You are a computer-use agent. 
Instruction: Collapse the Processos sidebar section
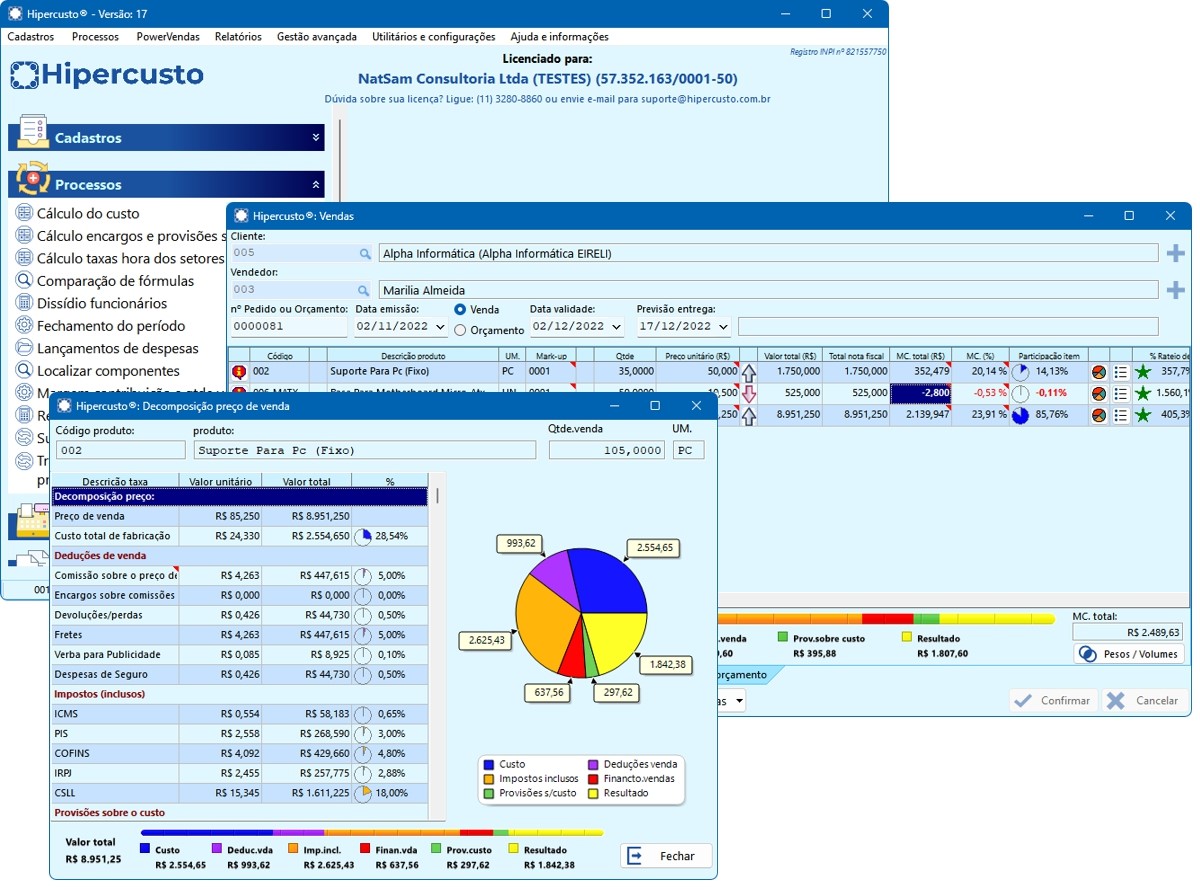pyautogui.click(x=316, y=185)
